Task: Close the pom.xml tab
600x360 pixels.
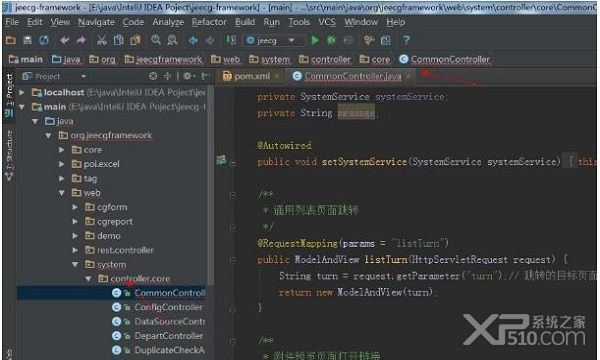Action: pos(277,76)
